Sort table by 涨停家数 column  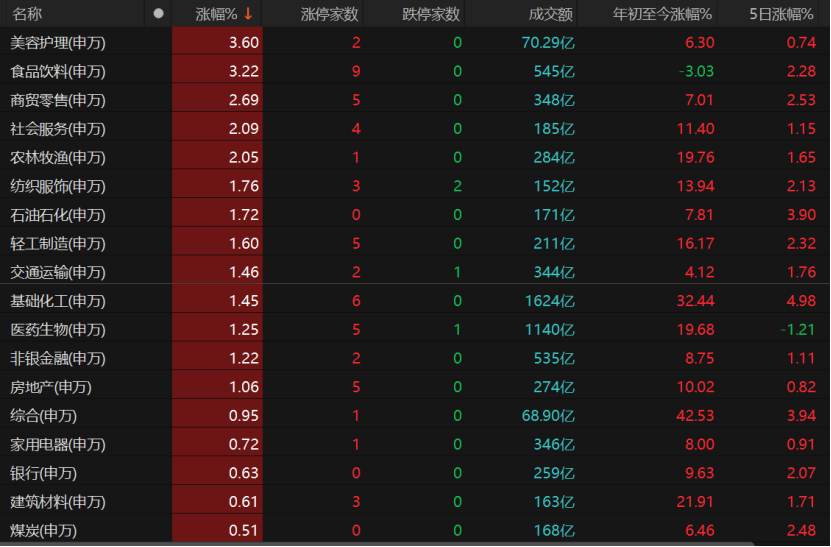[329, 14]
